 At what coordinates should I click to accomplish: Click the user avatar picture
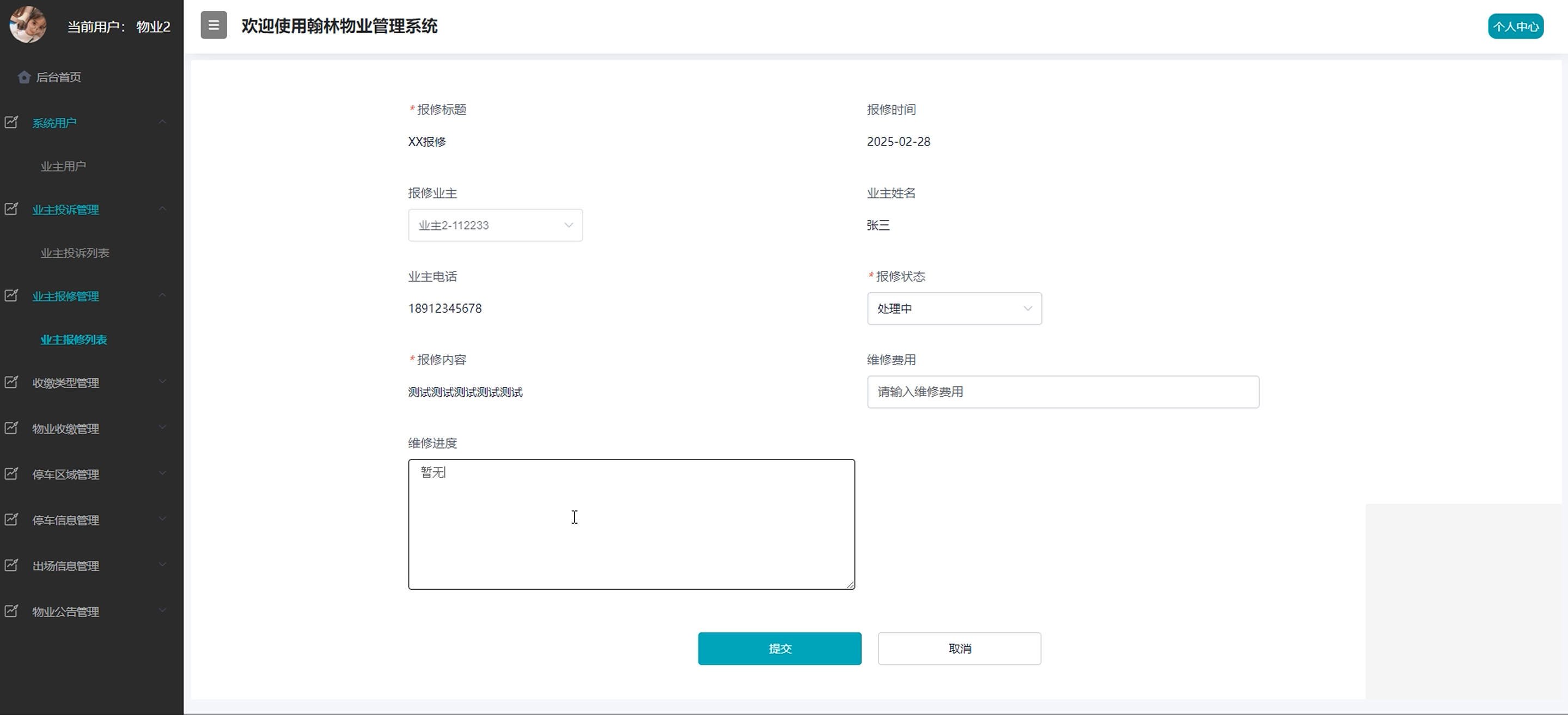point(28,25)
